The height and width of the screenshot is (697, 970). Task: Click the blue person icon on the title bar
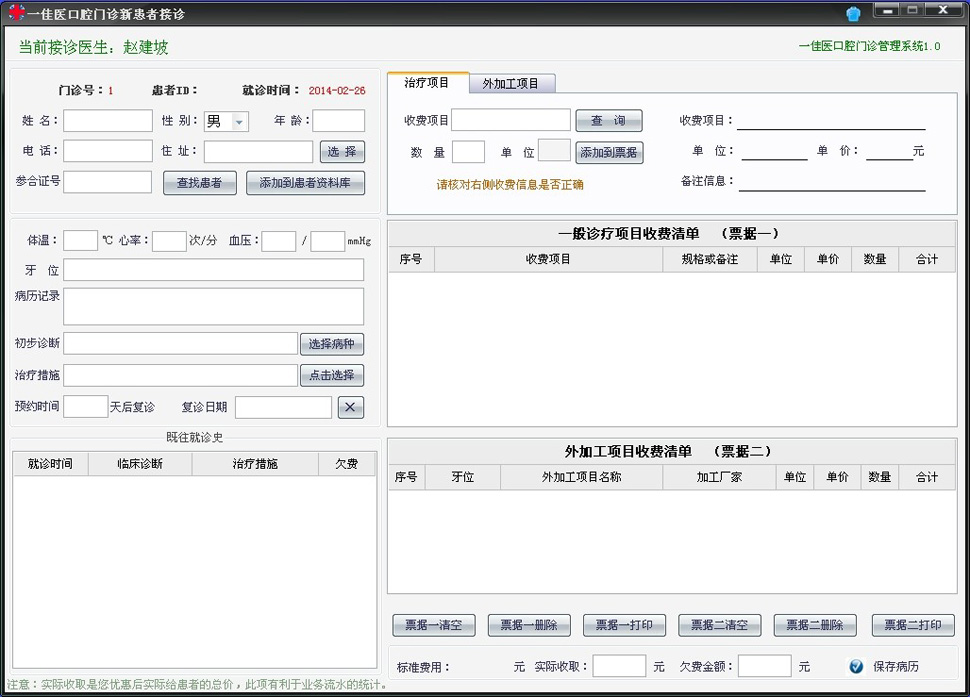pyautogui.click(x=853, y=13)
